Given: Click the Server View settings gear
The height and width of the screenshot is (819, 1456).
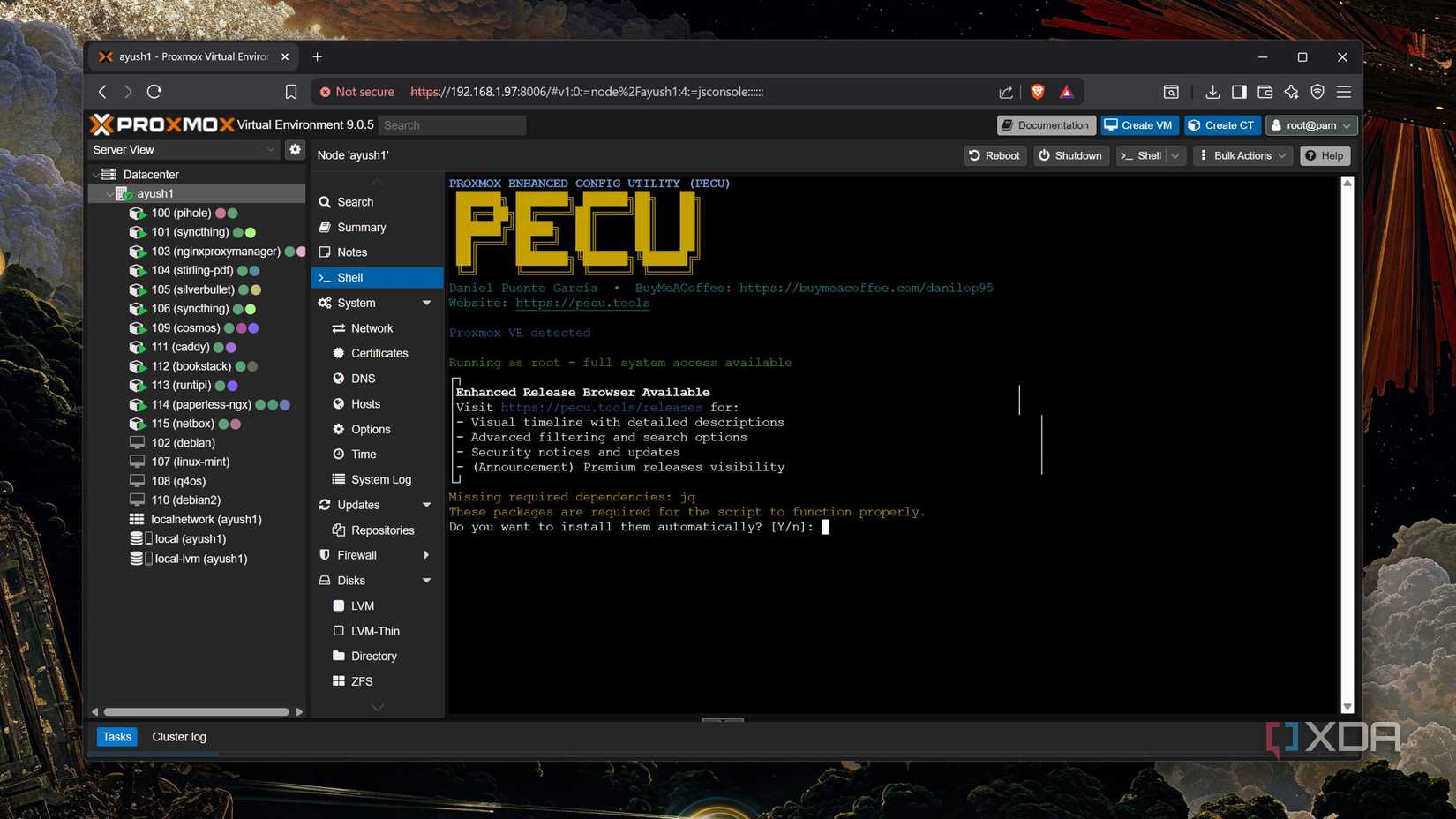Looking at the screenshot, I should pos(296,150).
